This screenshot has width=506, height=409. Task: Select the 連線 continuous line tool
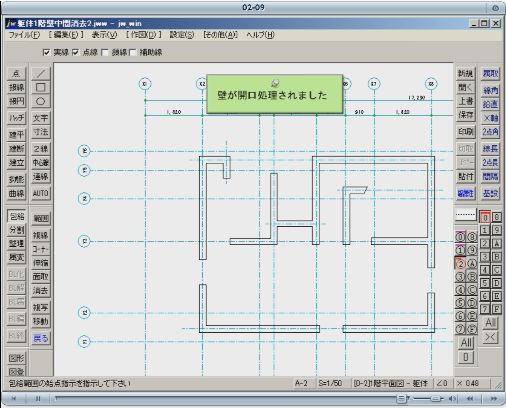(41, 177)
